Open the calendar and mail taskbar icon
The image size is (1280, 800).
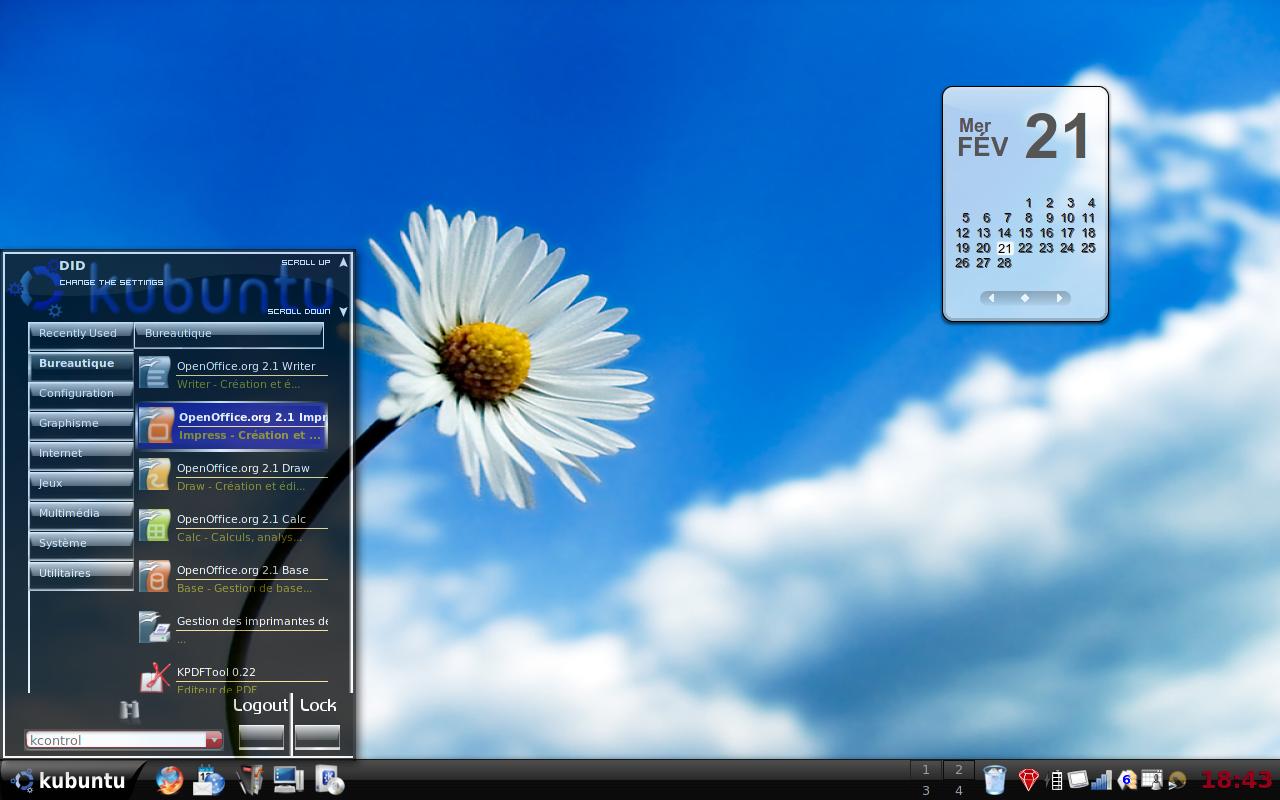click(x=209, y=780)
